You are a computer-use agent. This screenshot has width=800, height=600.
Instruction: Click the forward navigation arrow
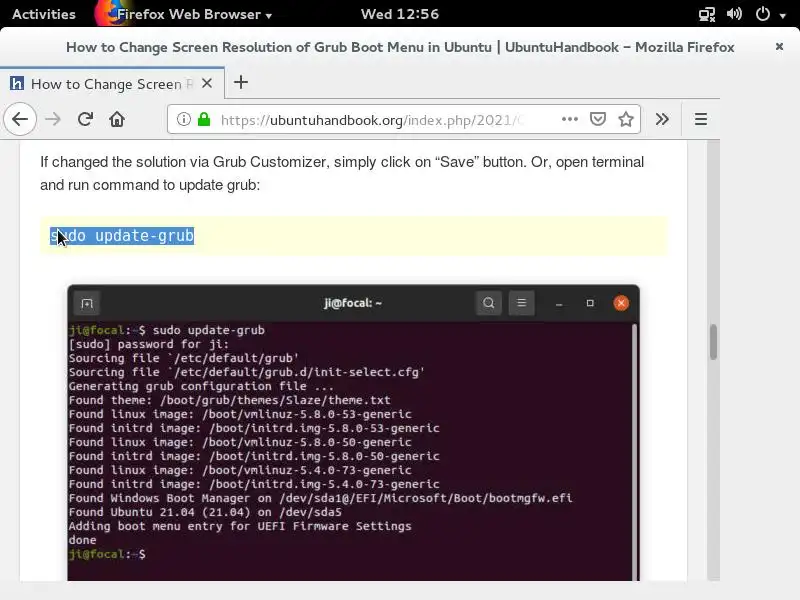pyautogui.click(x=53, y=119)
